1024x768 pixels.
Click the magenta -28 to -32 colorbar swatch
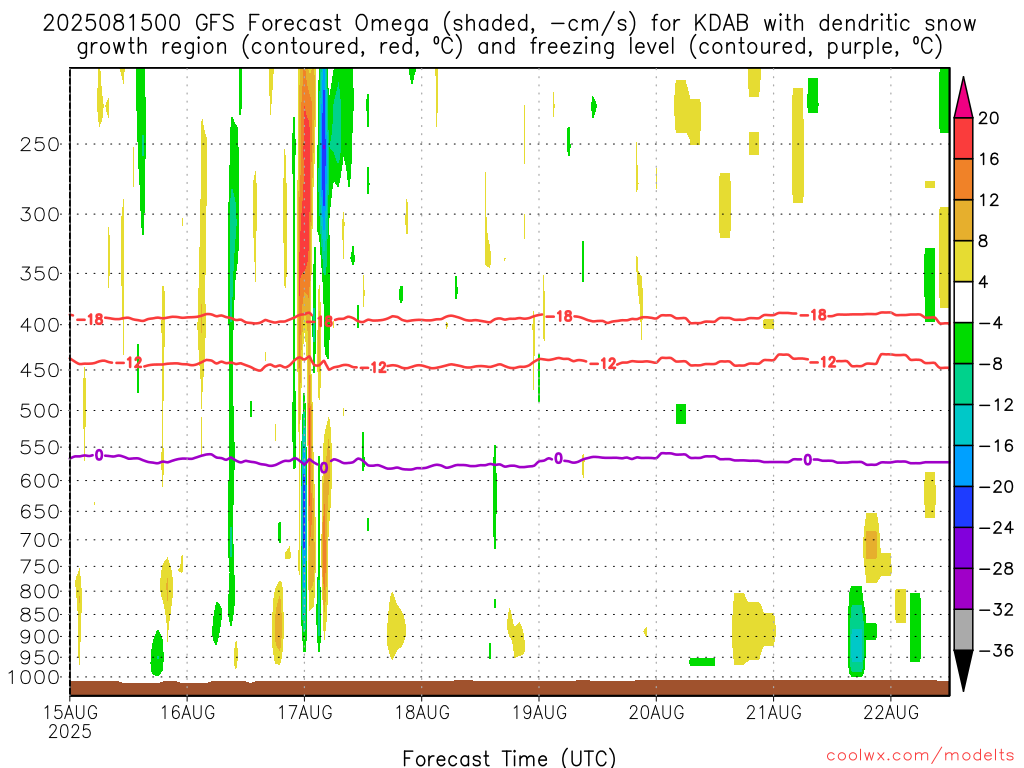click(963, 589)
